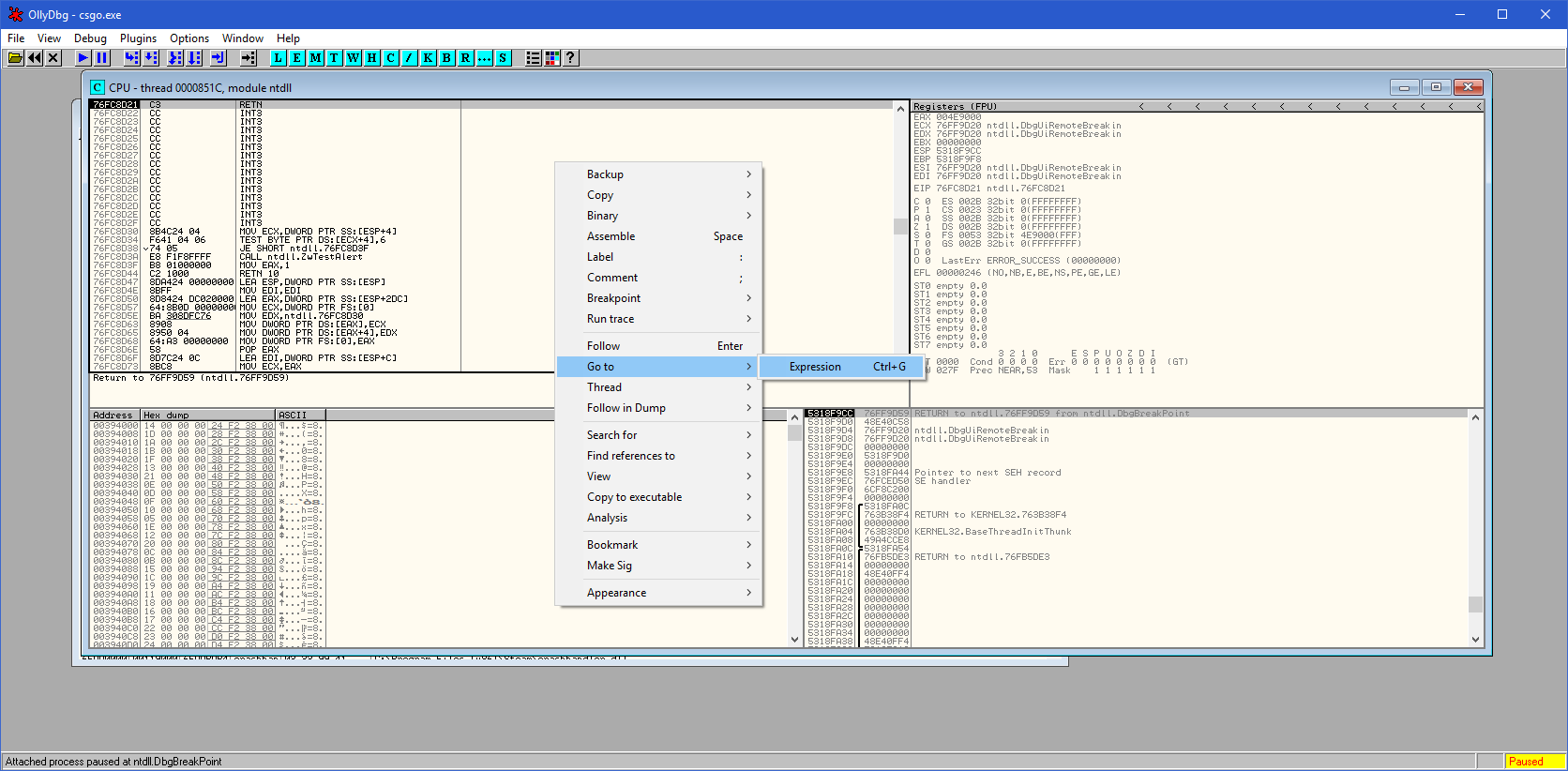Show Executable modules with E button
The image size is (1568, 771).
coord(297,58)
